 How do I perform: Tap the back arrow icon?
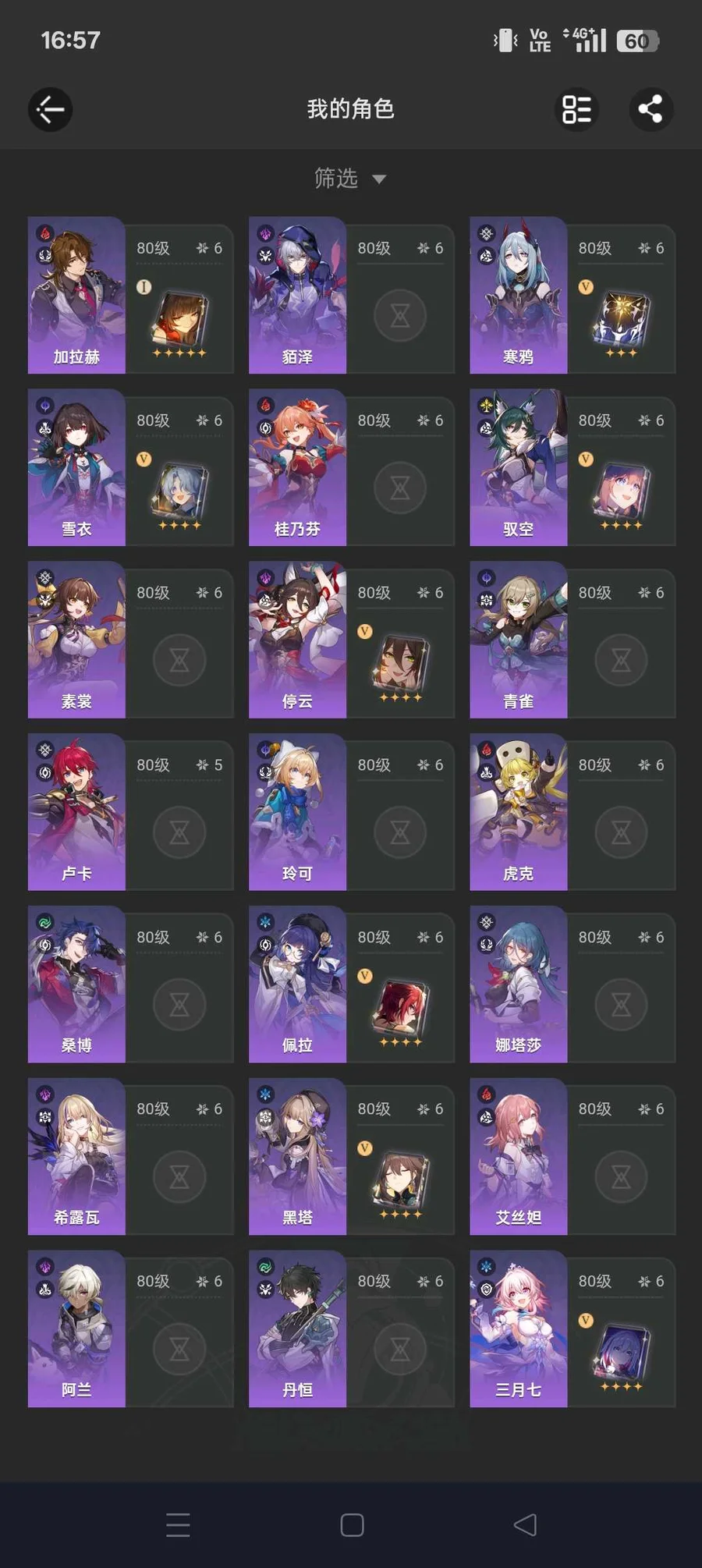(x=51, y=109)
